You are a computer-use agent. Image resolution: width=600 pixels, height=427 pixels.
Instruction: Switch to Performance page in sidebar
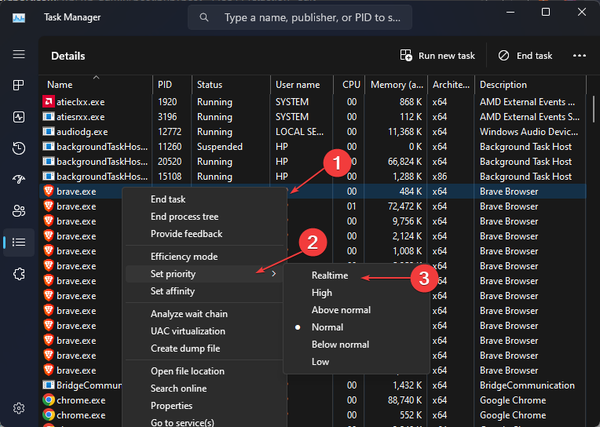point(18,117)
